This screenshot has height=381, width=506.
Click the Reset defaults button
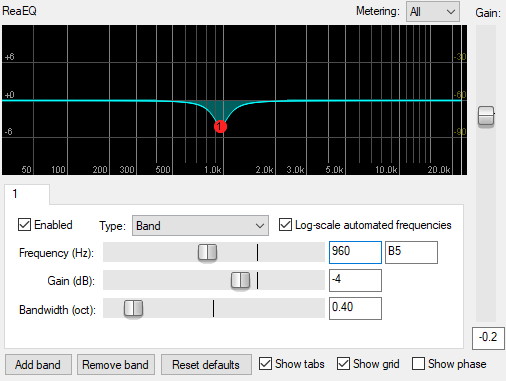point(206,365)
